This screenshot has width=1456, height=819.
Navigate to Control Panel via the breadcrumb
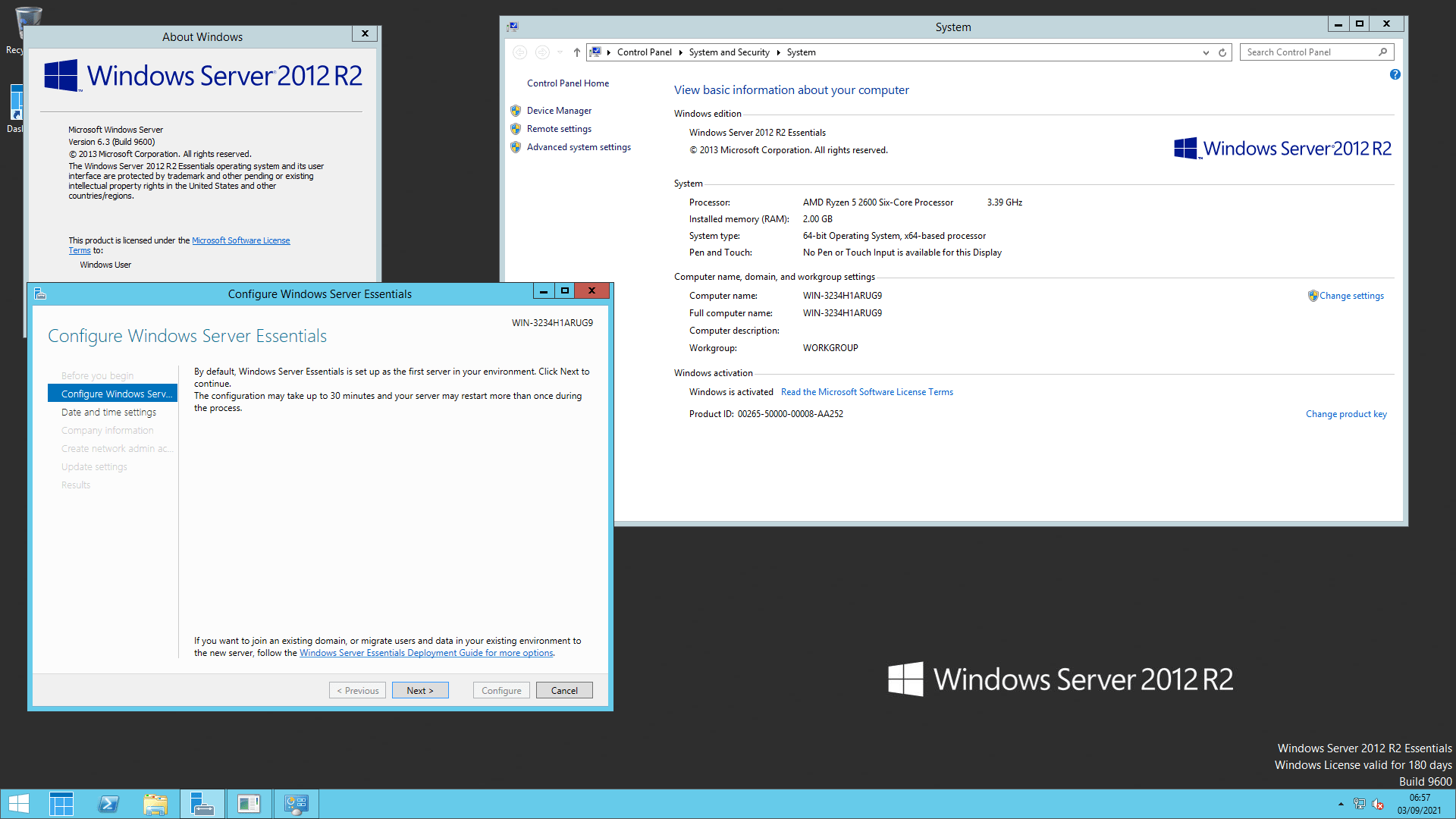(644, 52)
